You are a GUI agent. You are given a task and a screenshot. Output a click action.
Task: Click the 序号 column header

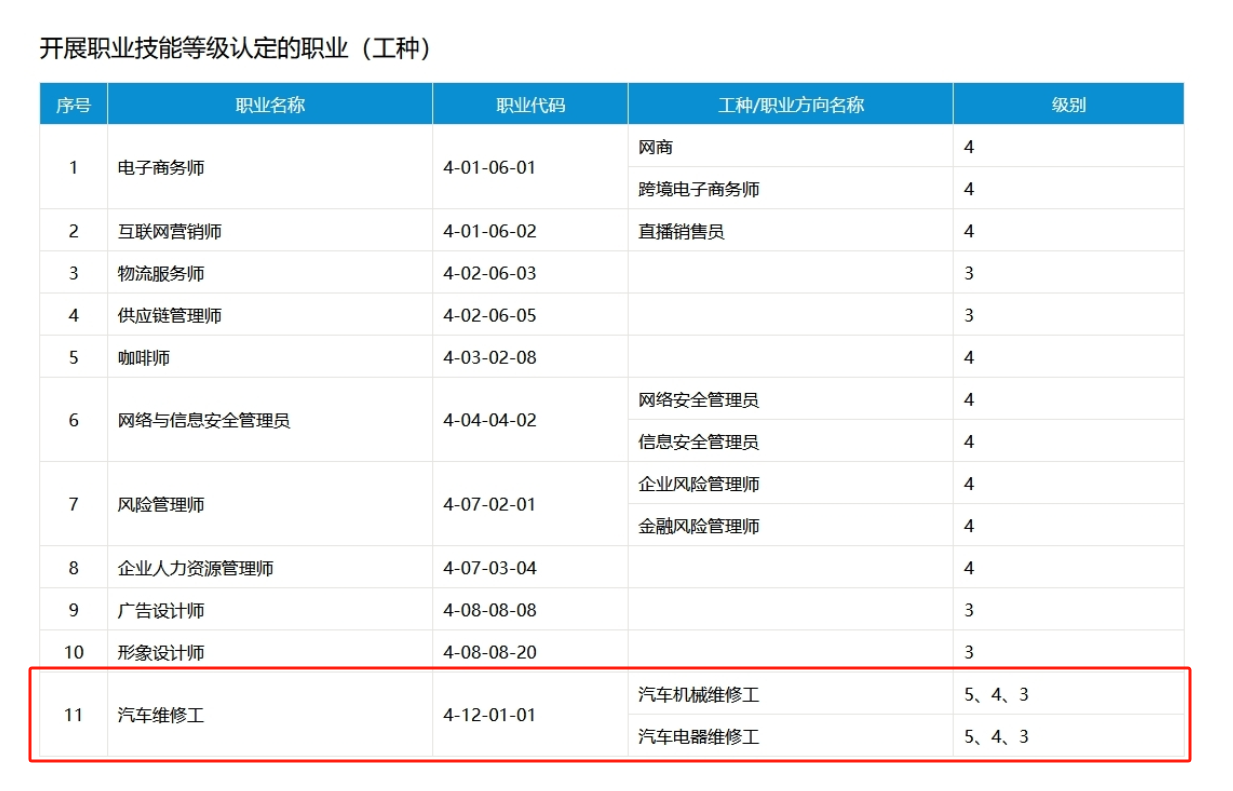(73, 105)
